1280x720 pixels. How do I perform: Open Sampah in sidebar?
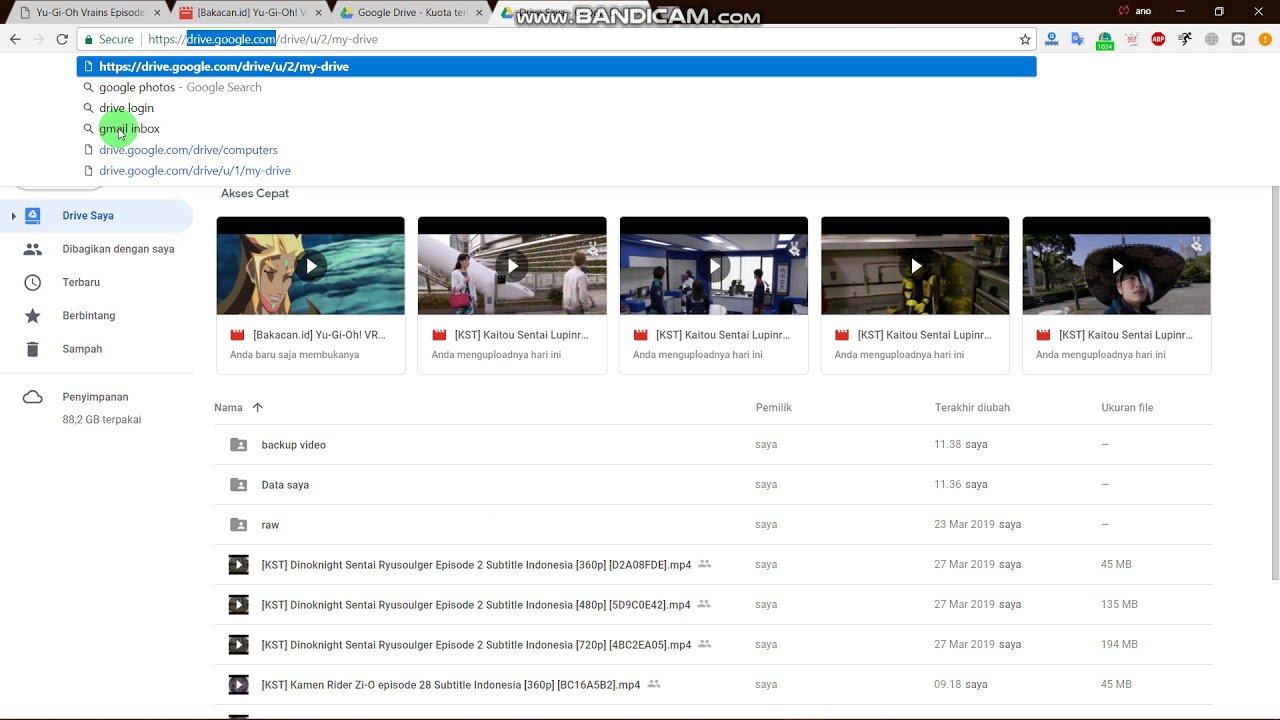pos(82,349)
